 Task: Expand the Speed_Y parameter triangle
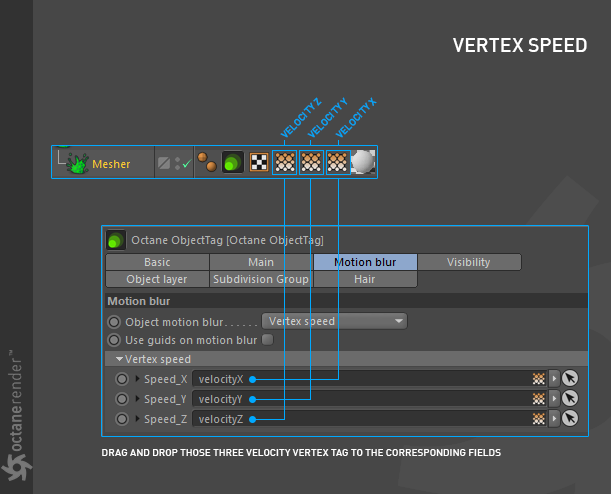(x=137, y=398)
